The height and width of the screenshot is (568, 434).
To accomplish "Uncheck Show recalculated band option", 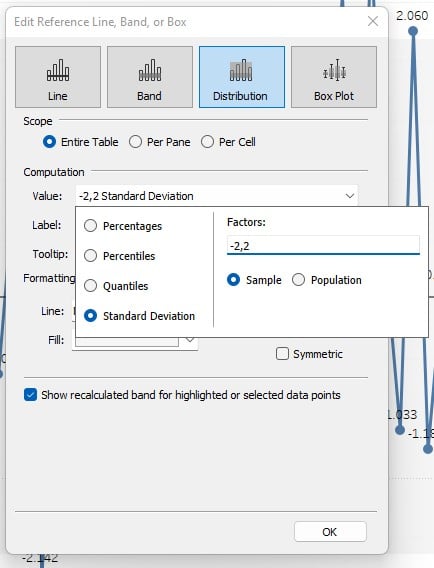I will tap(30, 394).
